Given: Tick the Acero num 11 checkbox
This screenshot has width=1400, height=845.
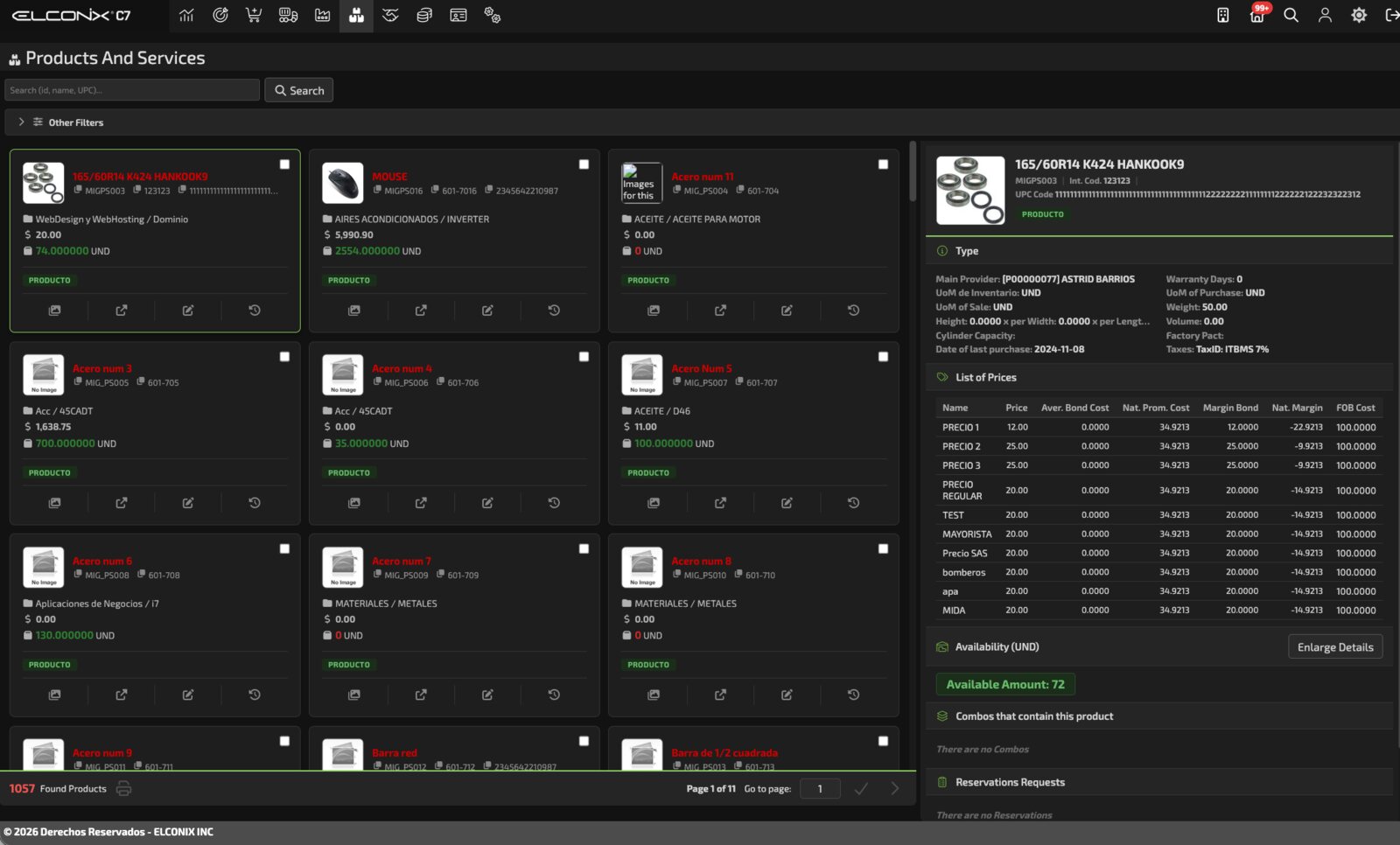Looking at the screenshot, I should click(883, 164).
